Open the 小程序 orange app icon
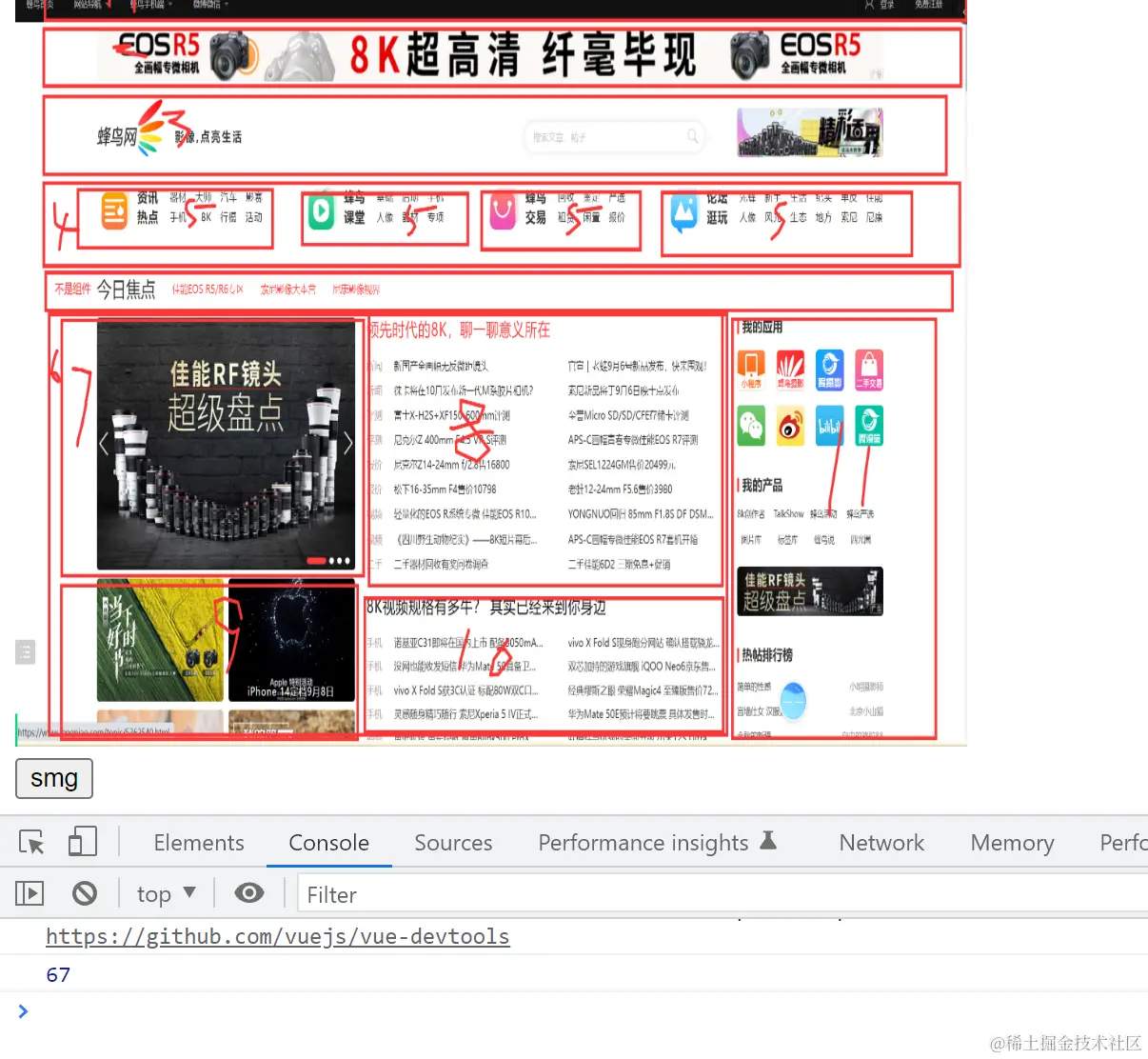 coord(751,370)
